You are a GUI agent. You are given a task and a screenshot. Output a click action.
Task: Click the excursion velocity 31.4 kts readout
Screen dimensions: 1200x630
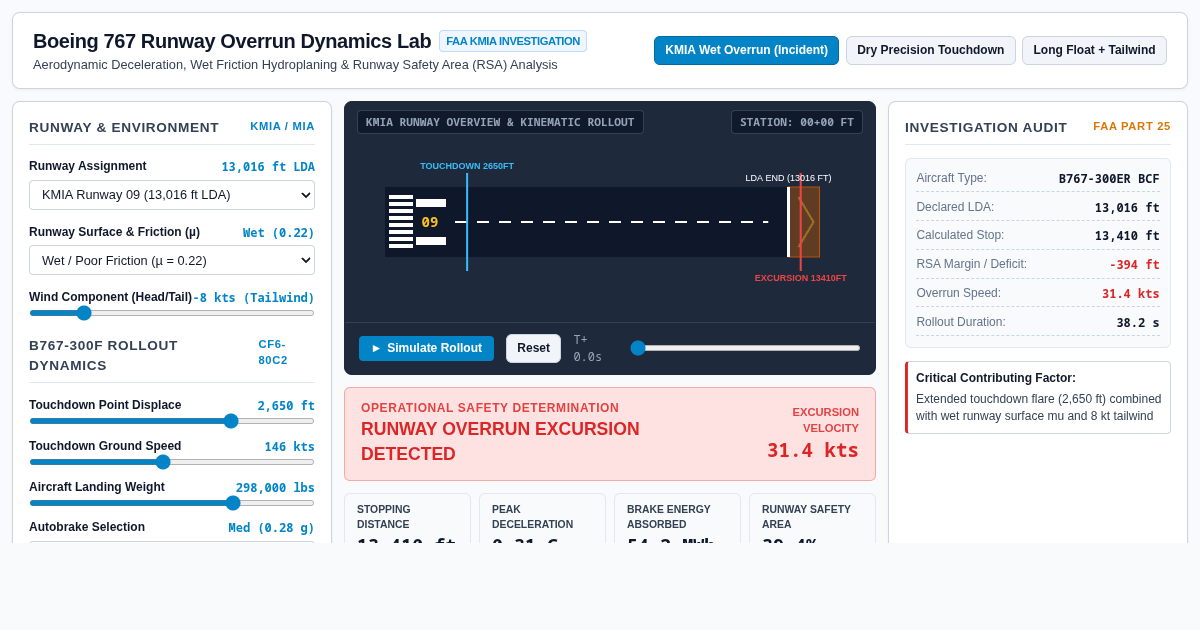(x=813, y=450)
